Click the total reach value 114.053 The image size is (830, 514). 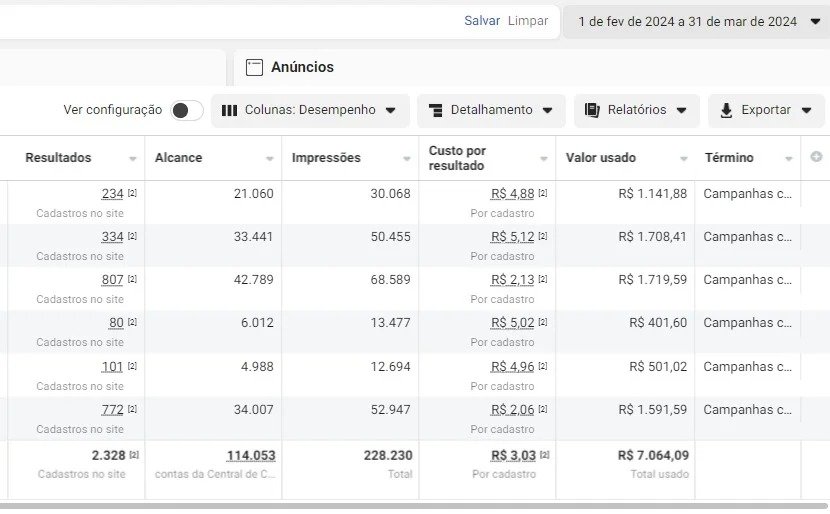tap(250, 456)
